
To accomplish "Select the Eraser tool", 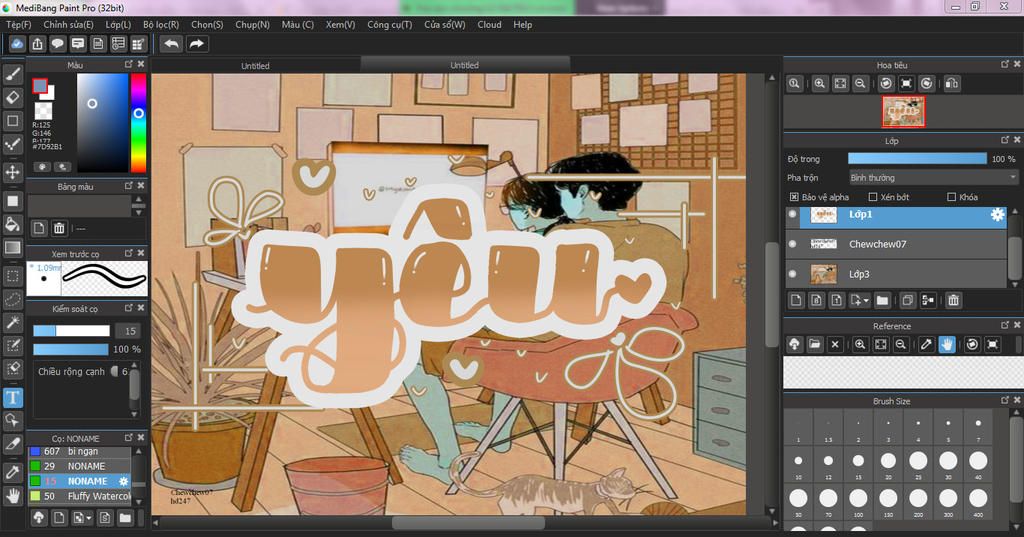I will [12, 98].
